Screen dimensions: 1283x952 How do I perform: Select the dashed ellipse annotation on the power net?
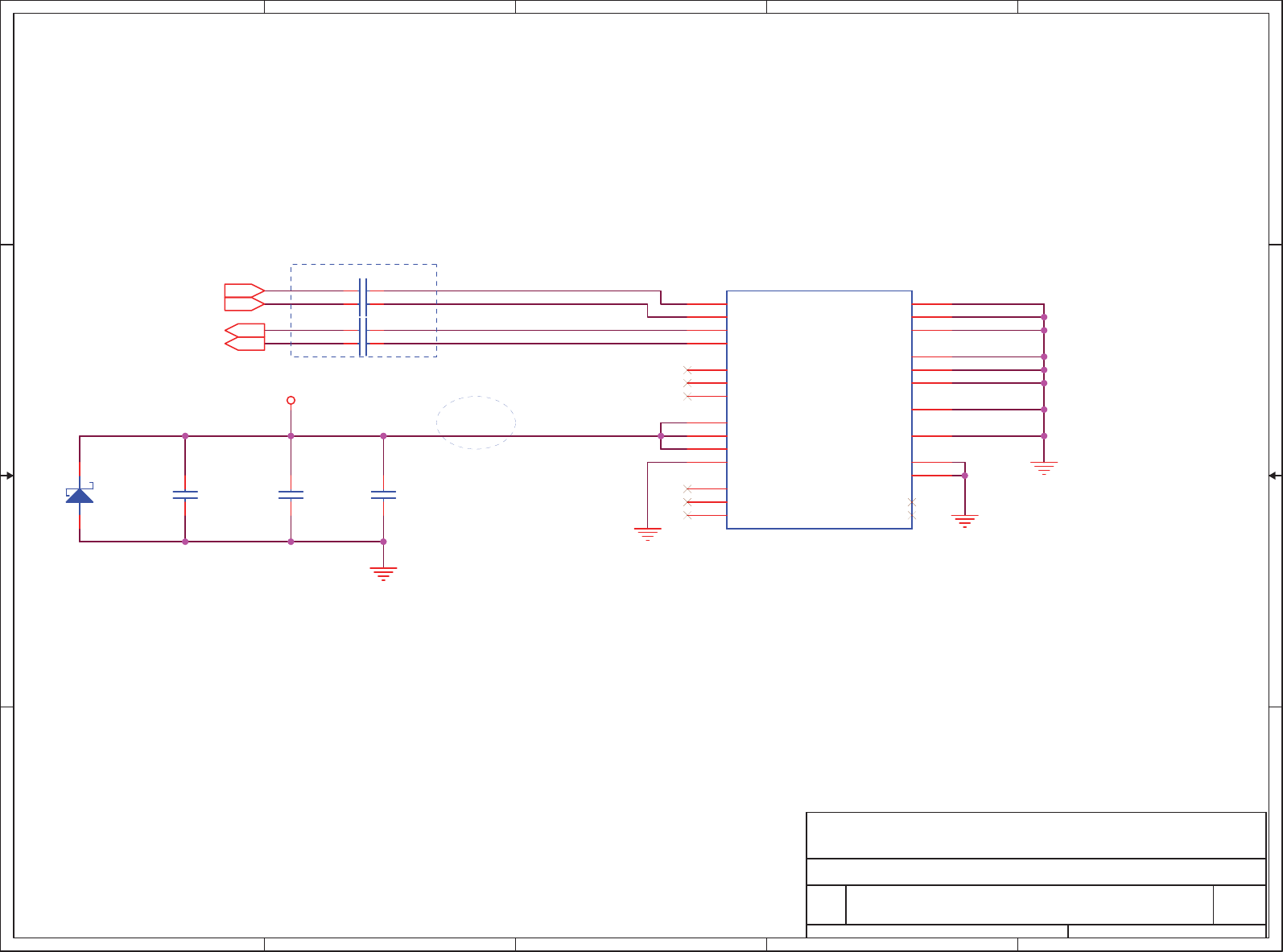tap(476, 422)
